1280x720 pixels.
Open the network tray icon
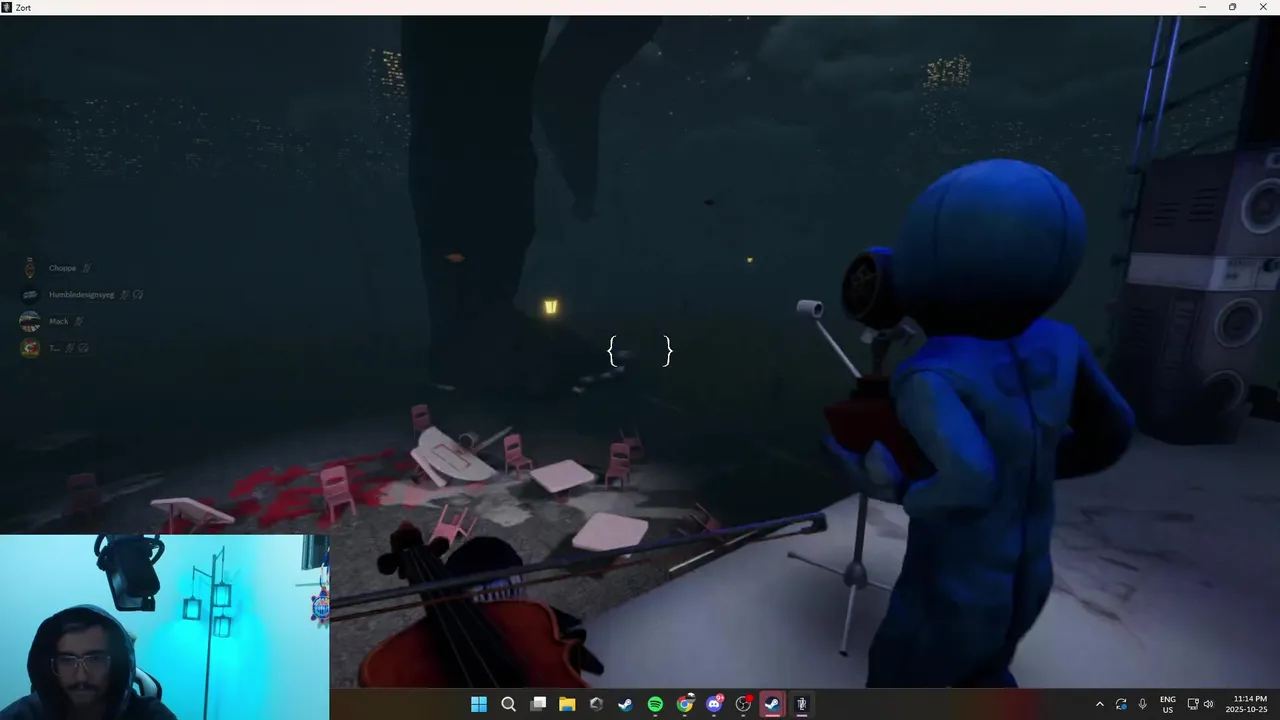1193,704
